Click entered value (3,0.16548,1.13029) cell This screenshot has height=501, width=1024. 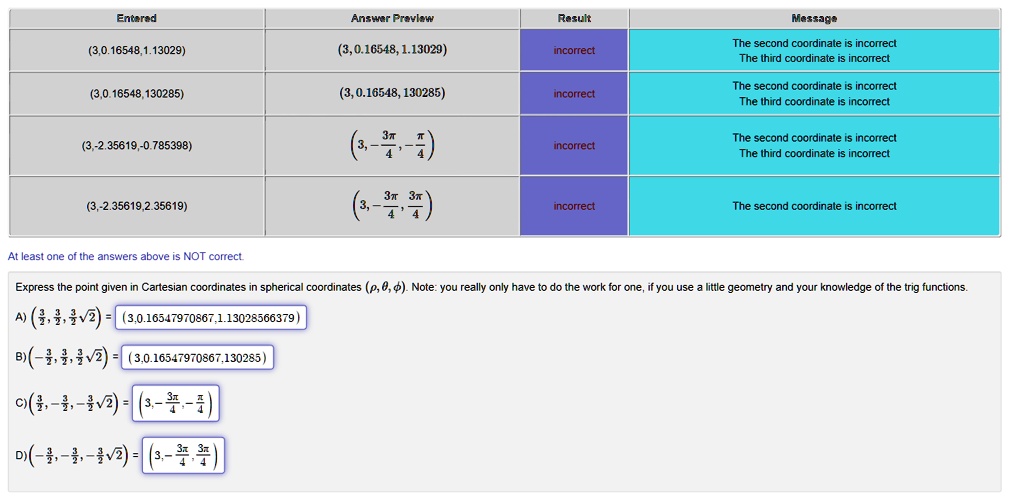point(136,50)
